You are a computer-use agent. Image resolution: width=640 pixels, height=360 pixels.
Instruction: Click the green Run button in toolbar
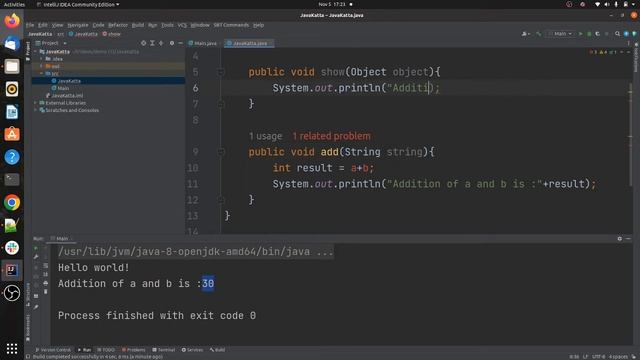click(x=580, y=34)
